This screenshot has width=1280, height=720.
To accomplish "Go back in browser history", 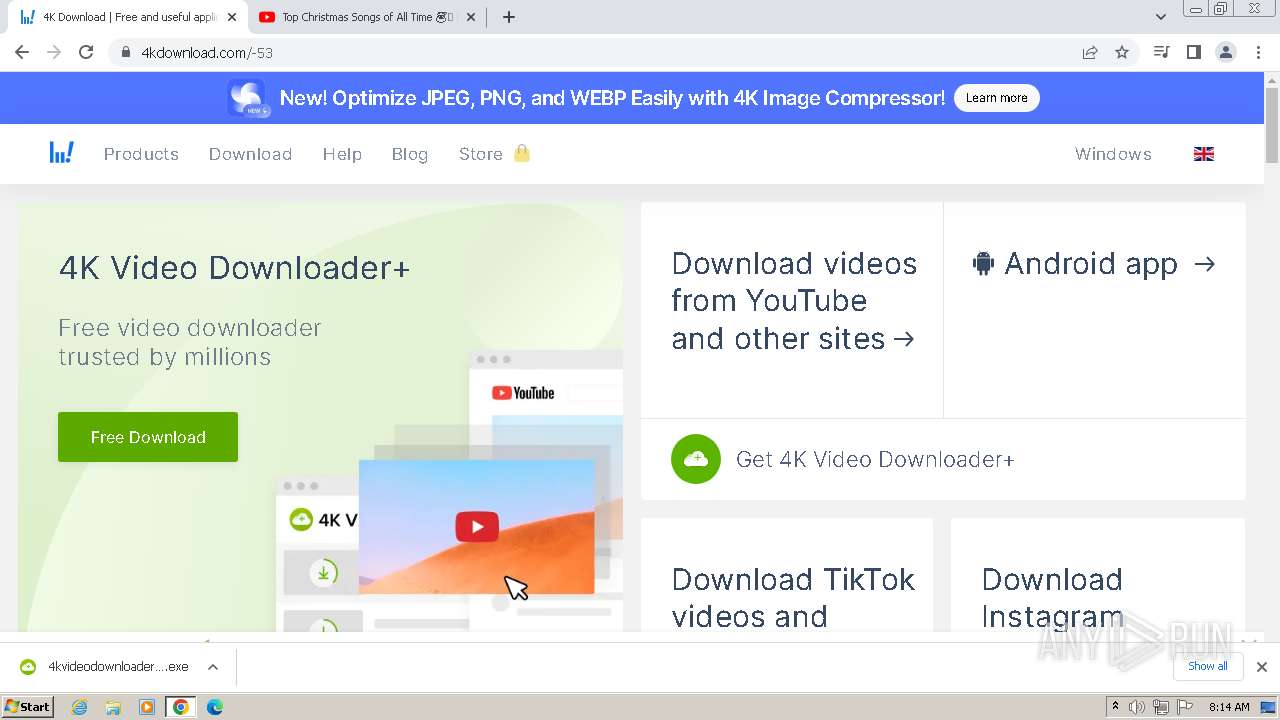I will (22, 52).
